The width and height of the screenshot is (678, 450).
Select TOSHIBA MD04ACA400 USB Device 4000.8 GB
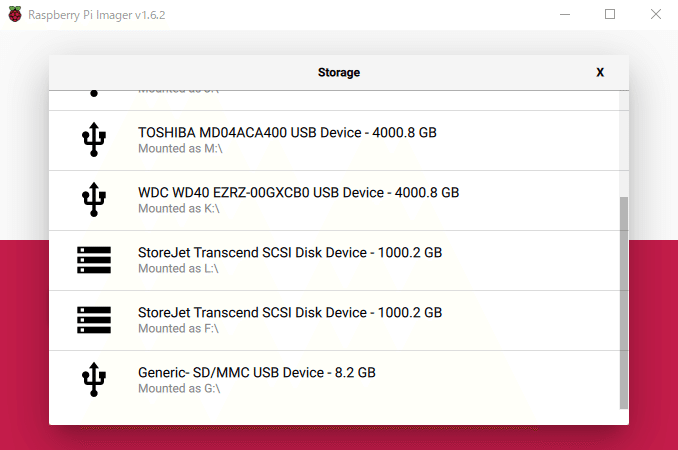(334, 140)
